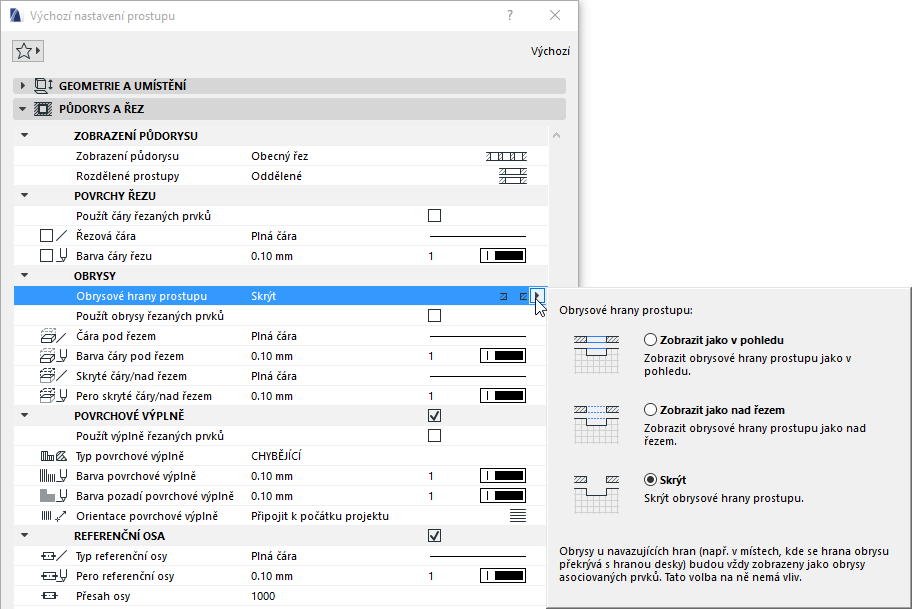Click the scroll up arrow of the settings list
Viewport: 912px width, 609px height.
coord(557,136)
